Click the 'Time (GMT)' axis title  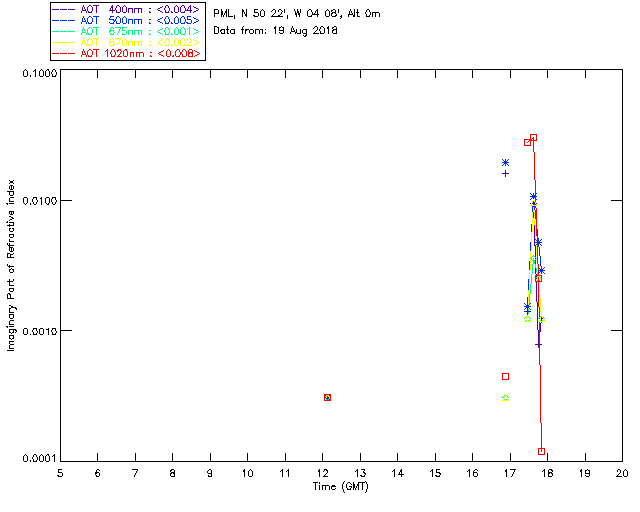pos(340,487)
